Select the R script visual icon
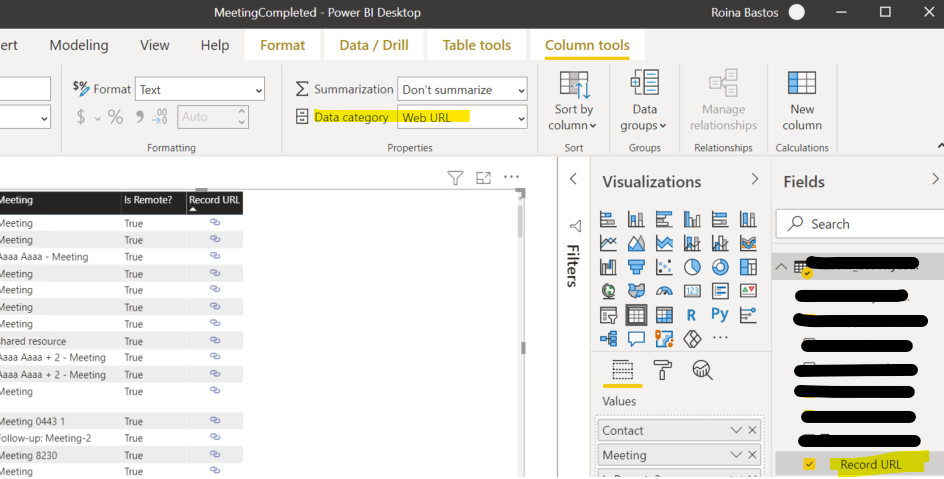Viewport: 944px width, 479px height. point(691,314)
